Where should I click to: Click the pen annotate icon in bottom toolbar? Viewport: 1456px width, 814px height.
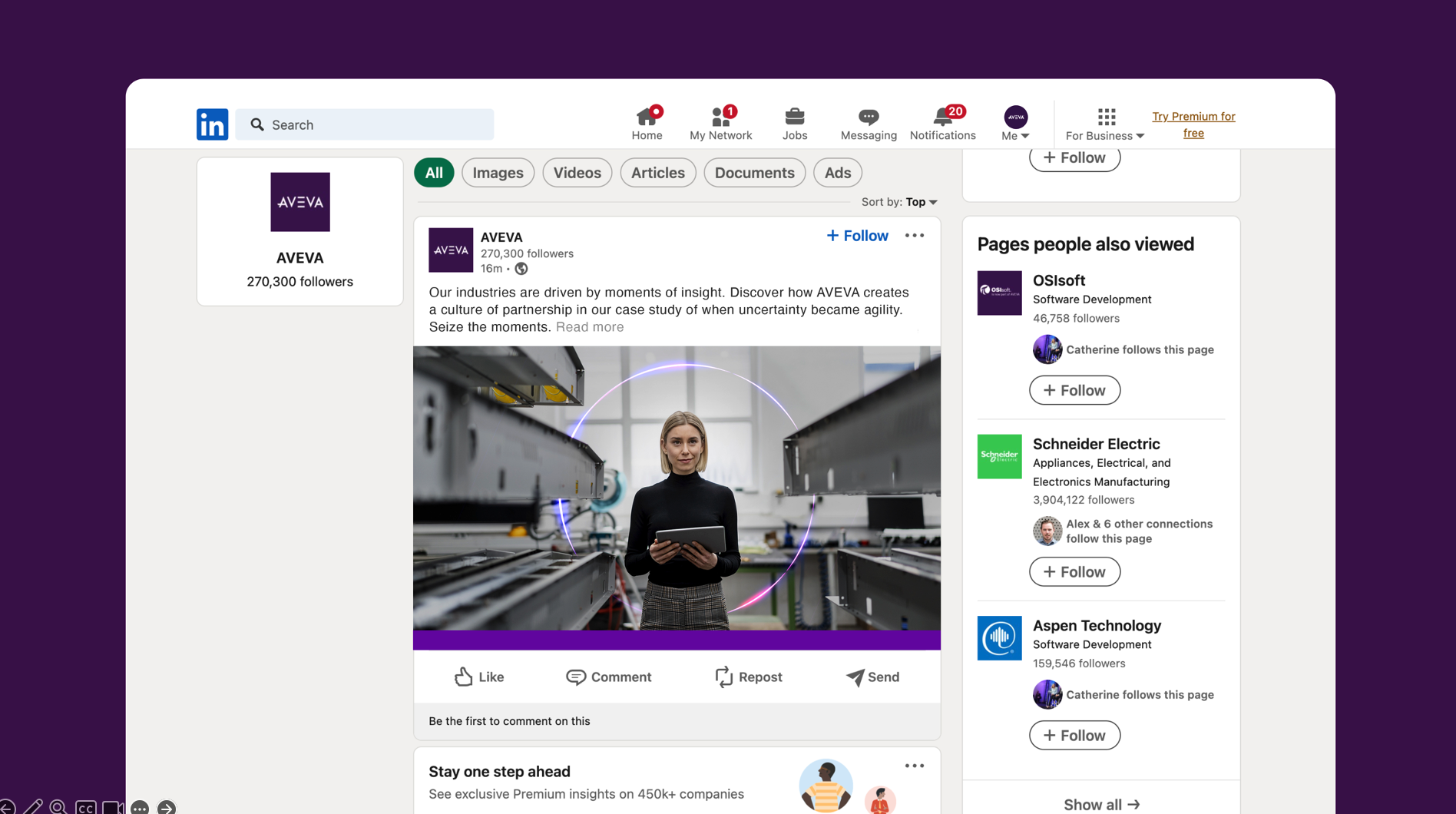[x=32, y=806]
